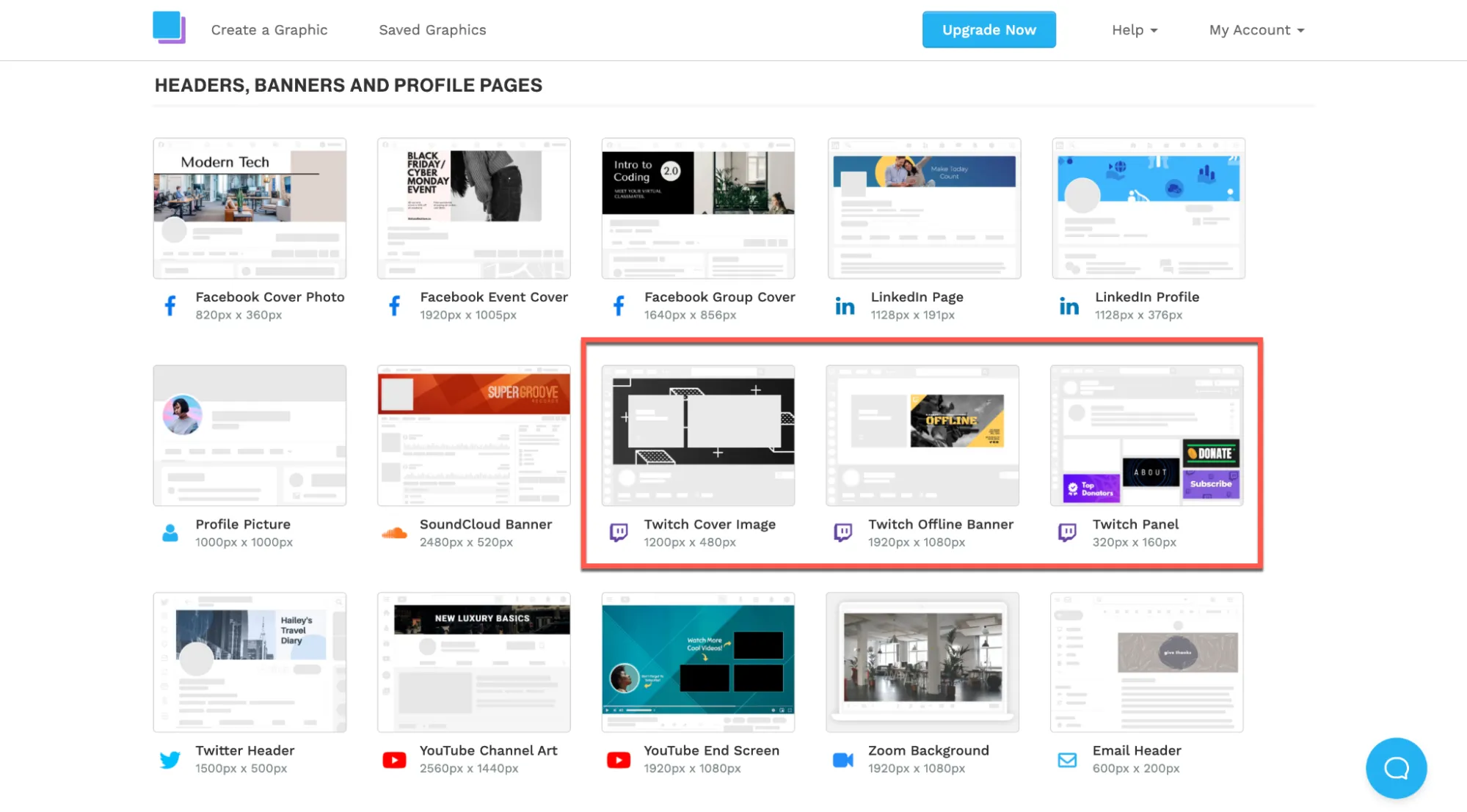This screenshot has height=812, width=1467.
Task: Click the Twitter bird icon
Action: pyautogui.click(x=170, y=760)
